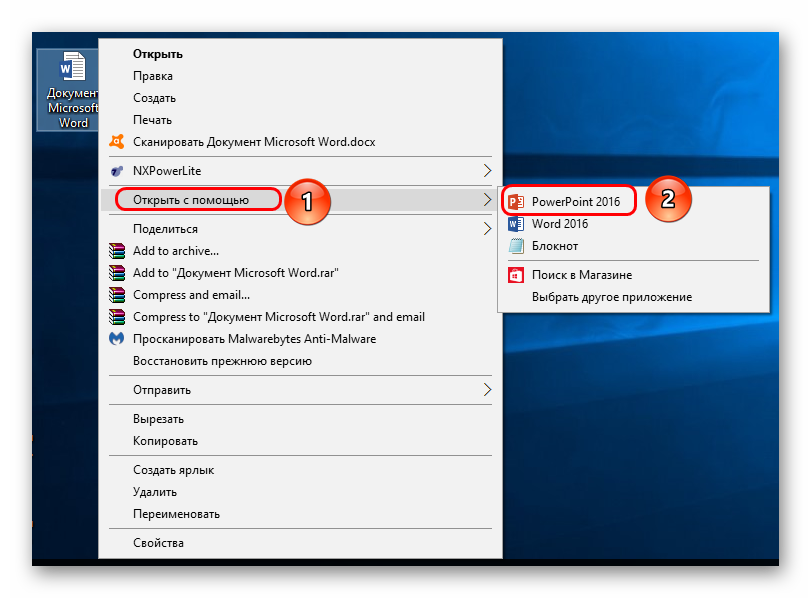Screen dimensions: 811x598
Task: Expand the Открыть с помощью submenu arrow
Action: (x=487, y=200)
